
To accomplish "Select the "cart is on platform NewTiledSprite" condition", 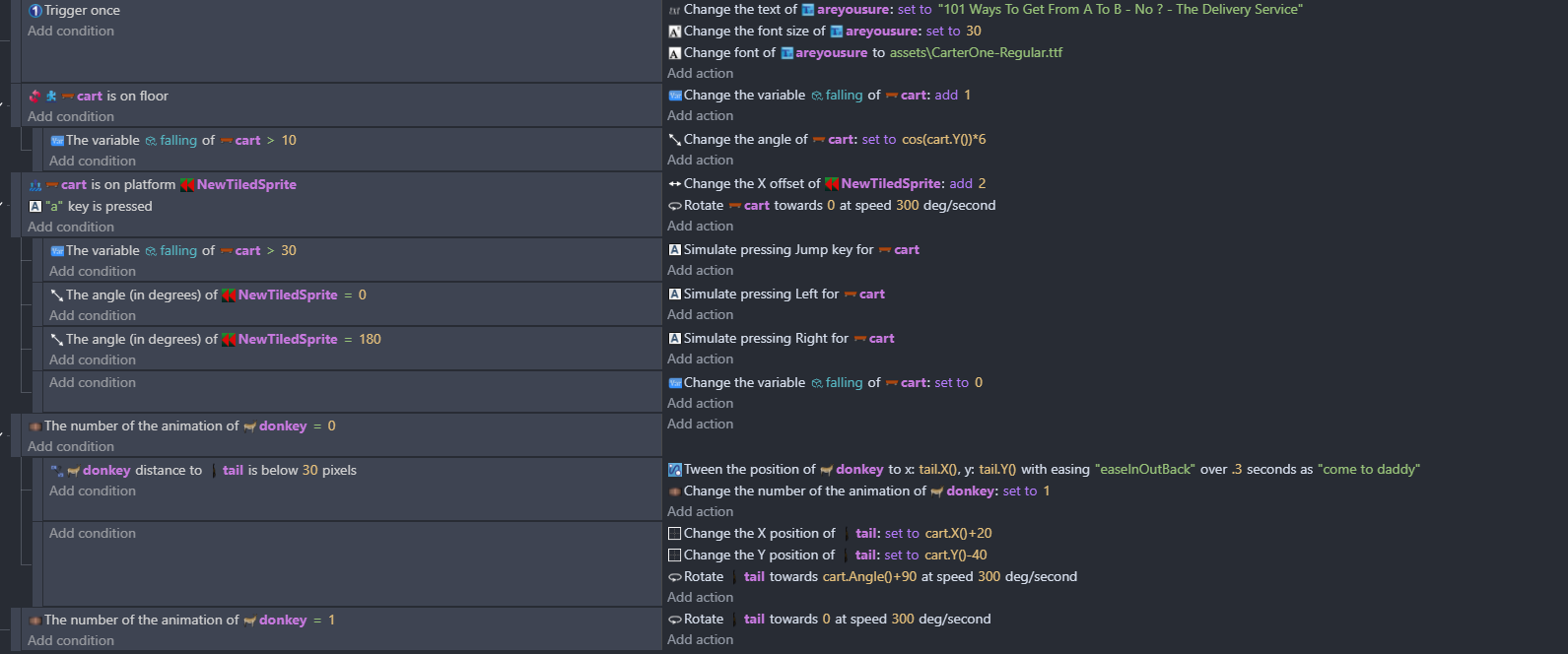I will (177, 185).
